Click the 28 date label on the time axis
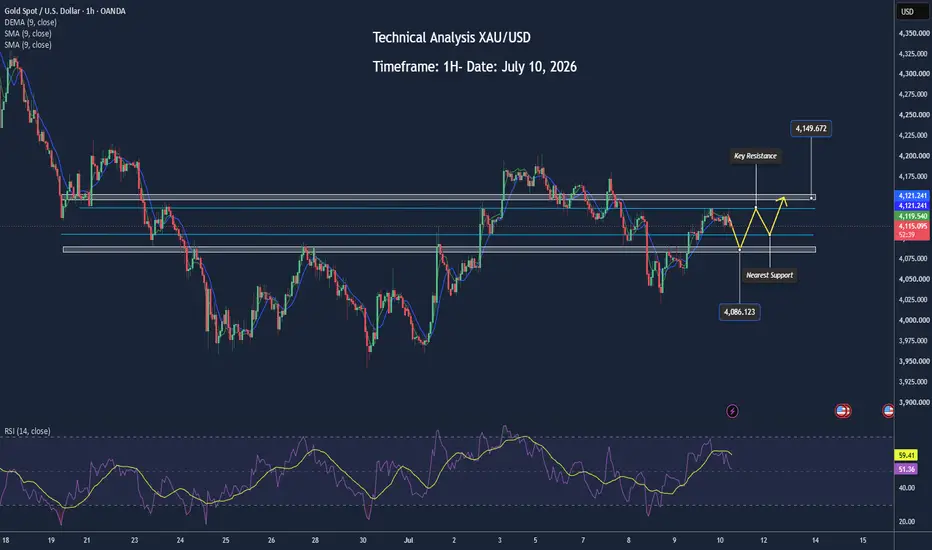Viewport: 932px width, 550px height. [315, 540]
